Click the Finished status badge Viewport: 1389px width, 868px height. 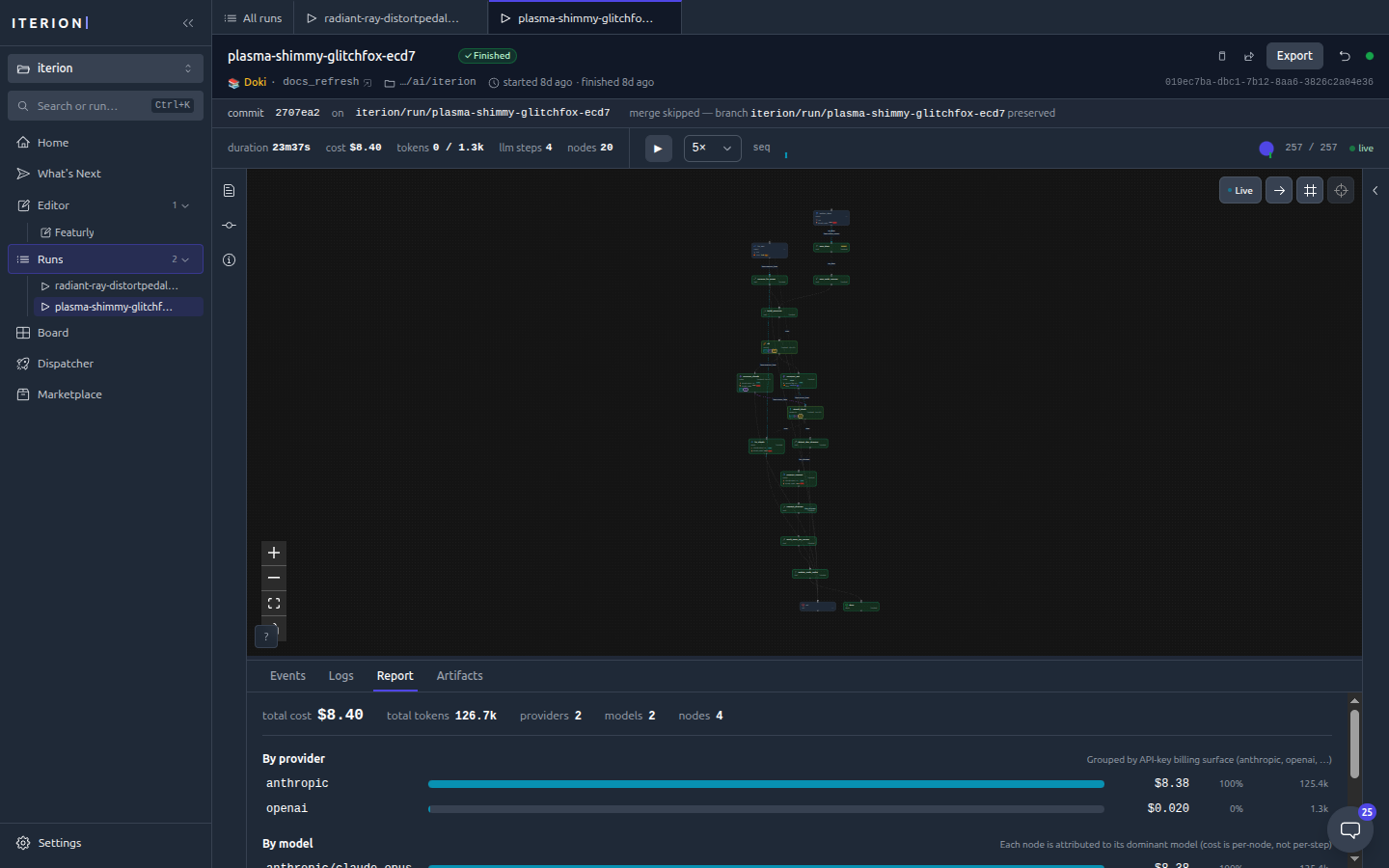tap(487, 56)
